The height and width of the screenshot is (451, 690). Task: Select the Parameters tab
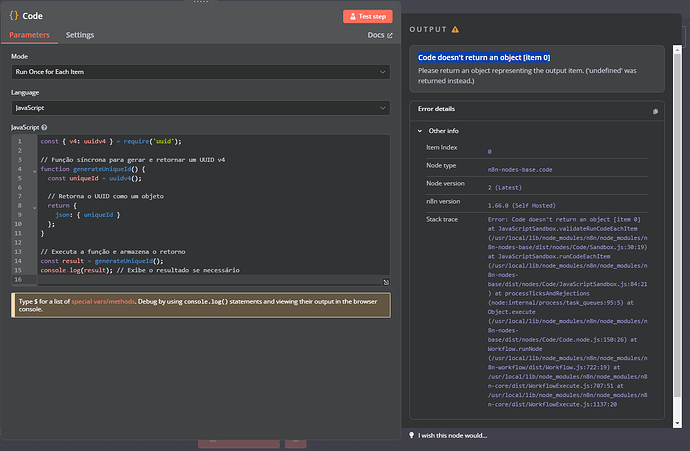click(x=30, y=35)
